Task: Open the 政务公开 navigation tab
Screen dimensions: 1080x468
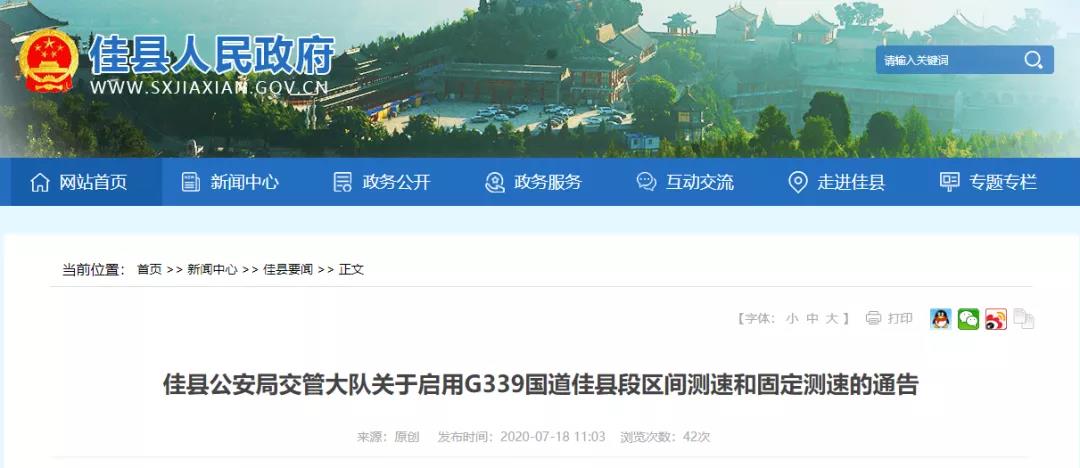Action: (x=382, y=182)
